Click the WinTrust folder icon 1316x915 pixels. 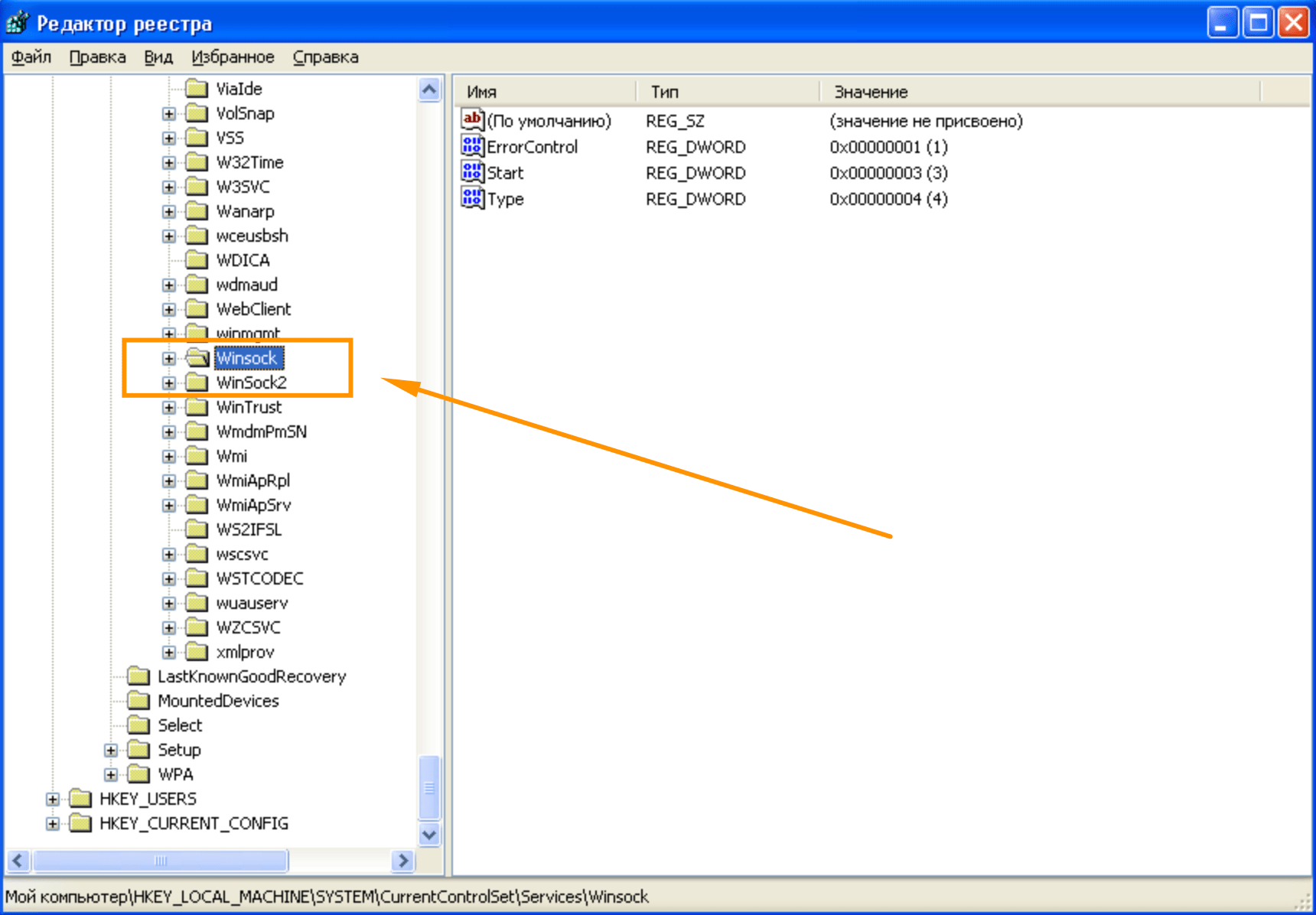(197, 407)
